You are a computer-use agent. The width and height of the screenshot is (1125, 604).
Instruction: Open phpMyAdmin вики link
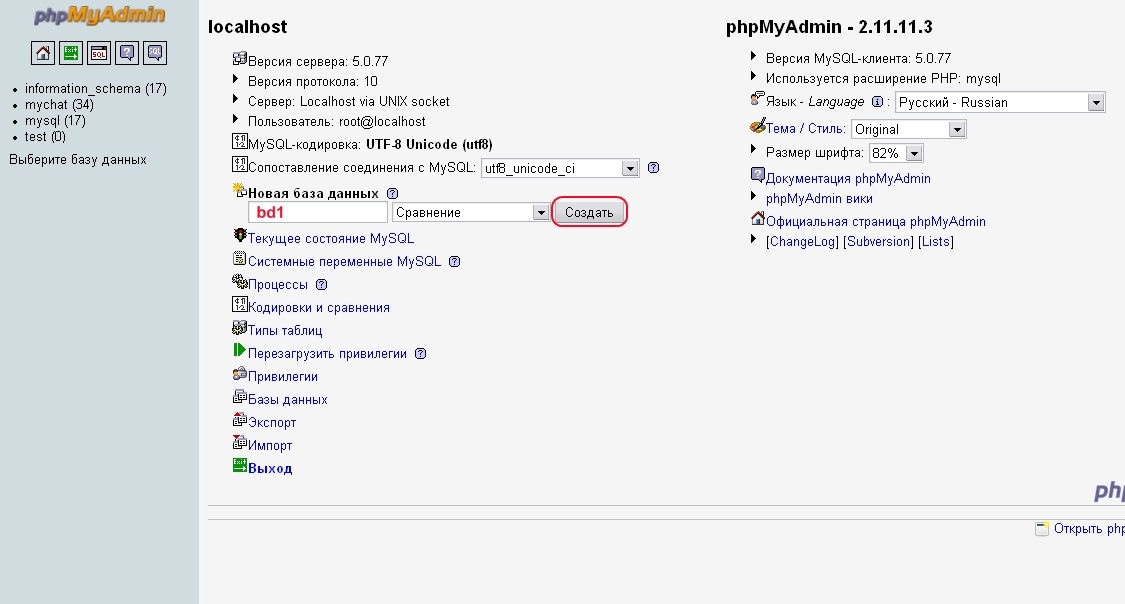pos(819,199)
